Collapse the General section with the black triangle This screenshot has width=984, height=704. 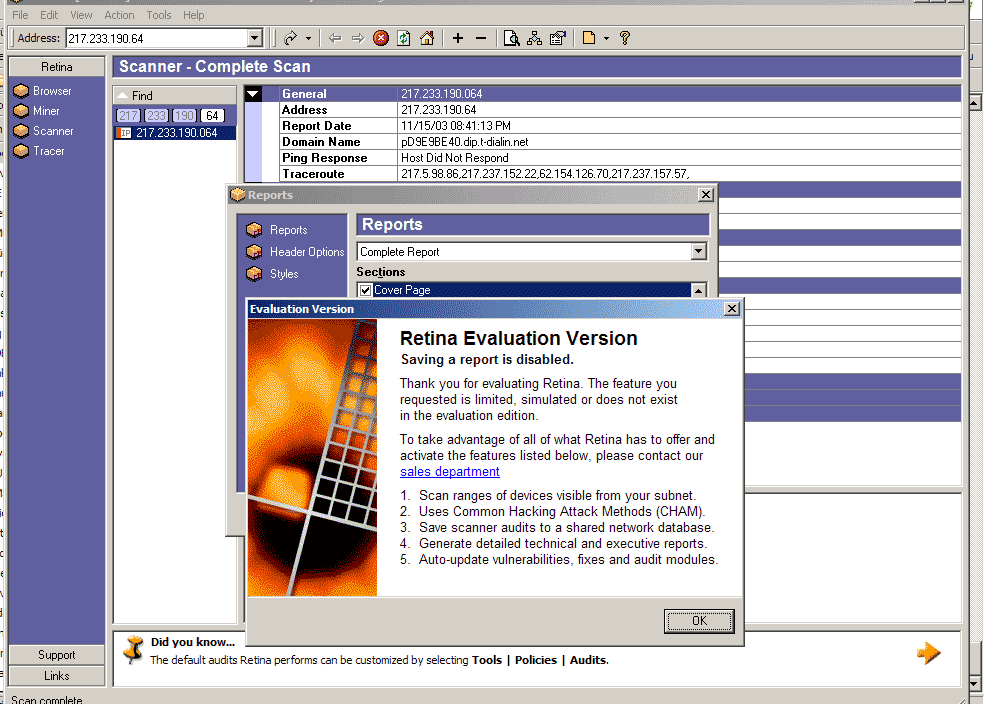click(x=253, y=94)
